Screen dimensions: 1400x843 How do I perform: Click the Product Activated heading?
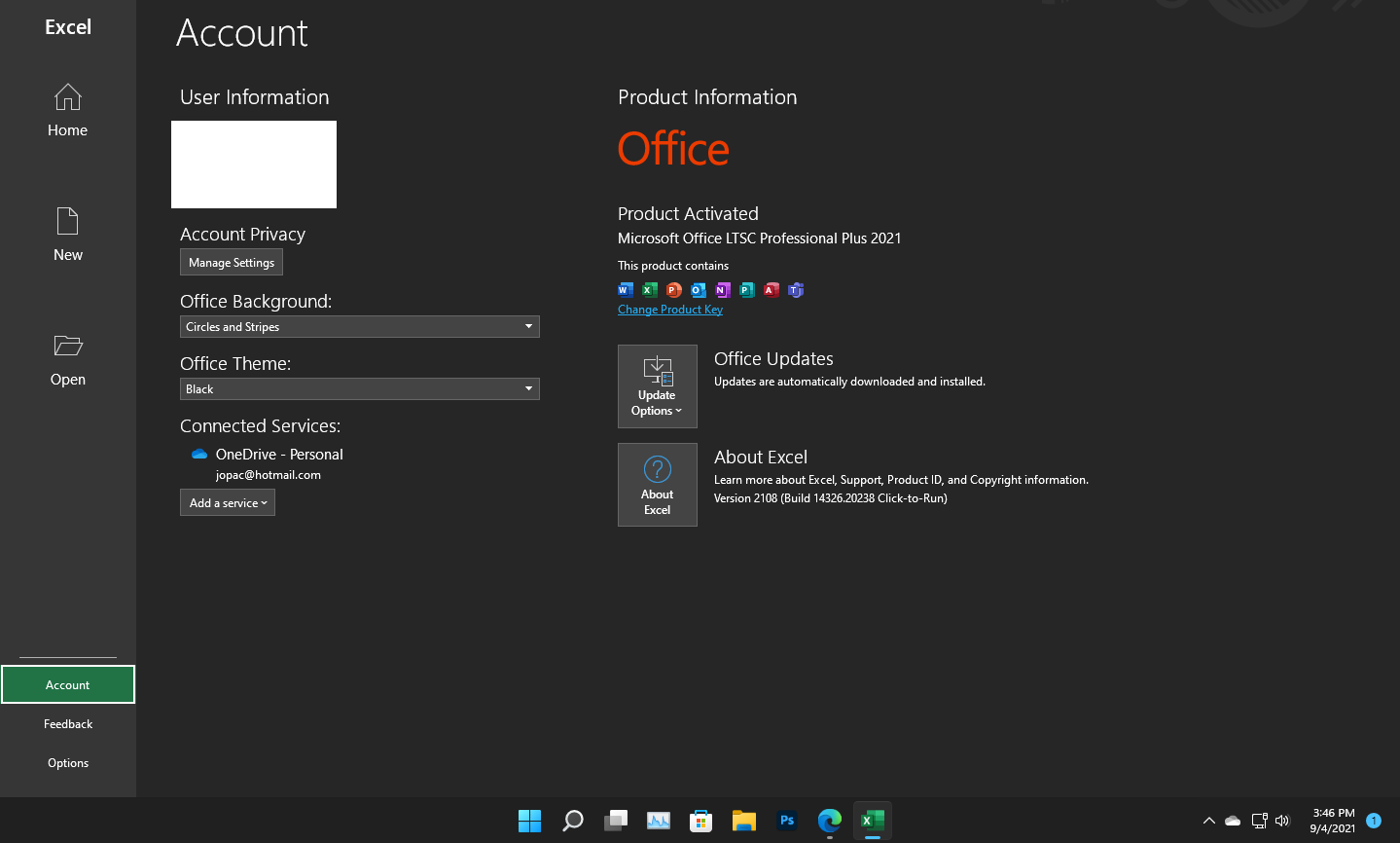point(688,214)
